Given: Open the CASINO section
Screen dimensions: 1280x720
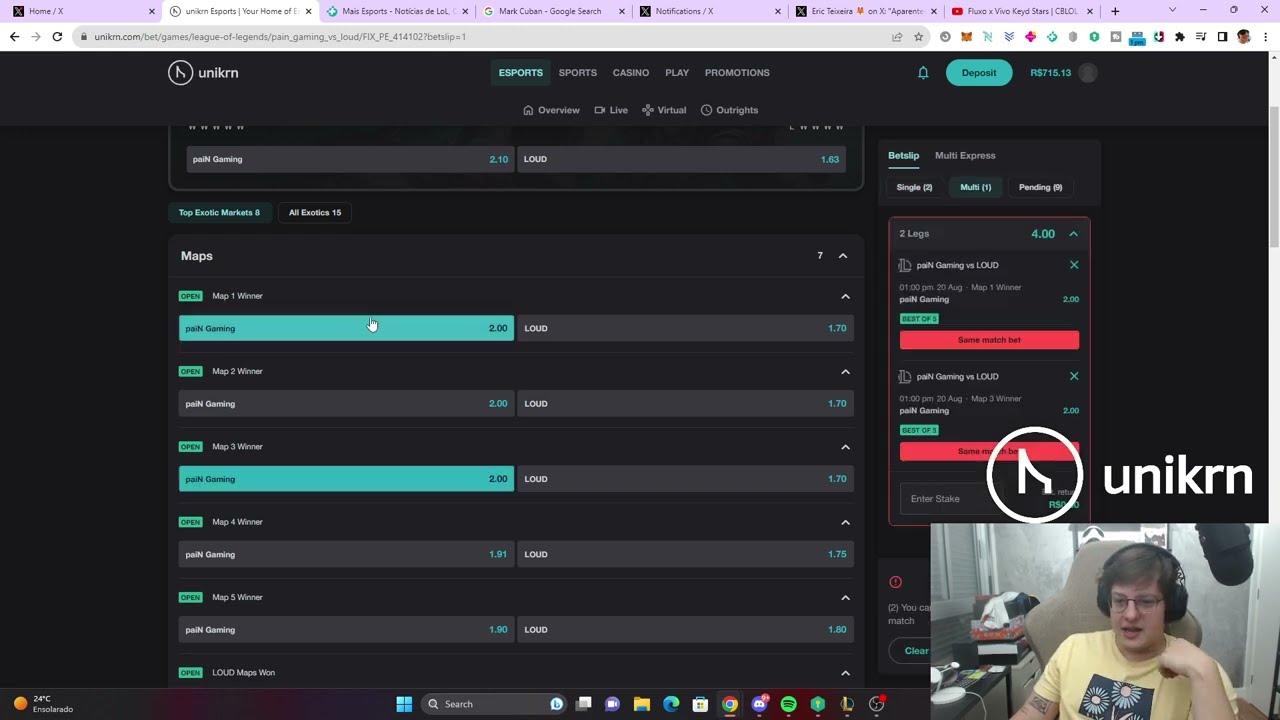Looking at the screenshot, I should [631, 73].
